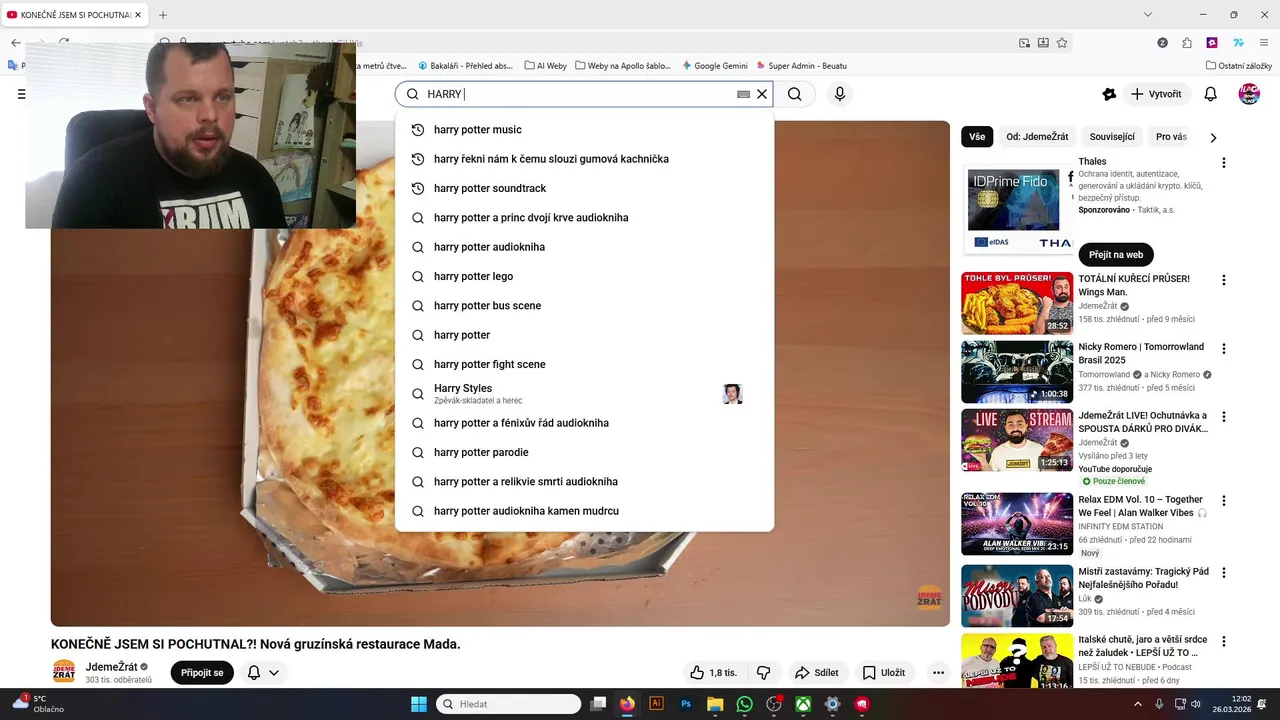Click the Sdílet share button

[816, 673]
